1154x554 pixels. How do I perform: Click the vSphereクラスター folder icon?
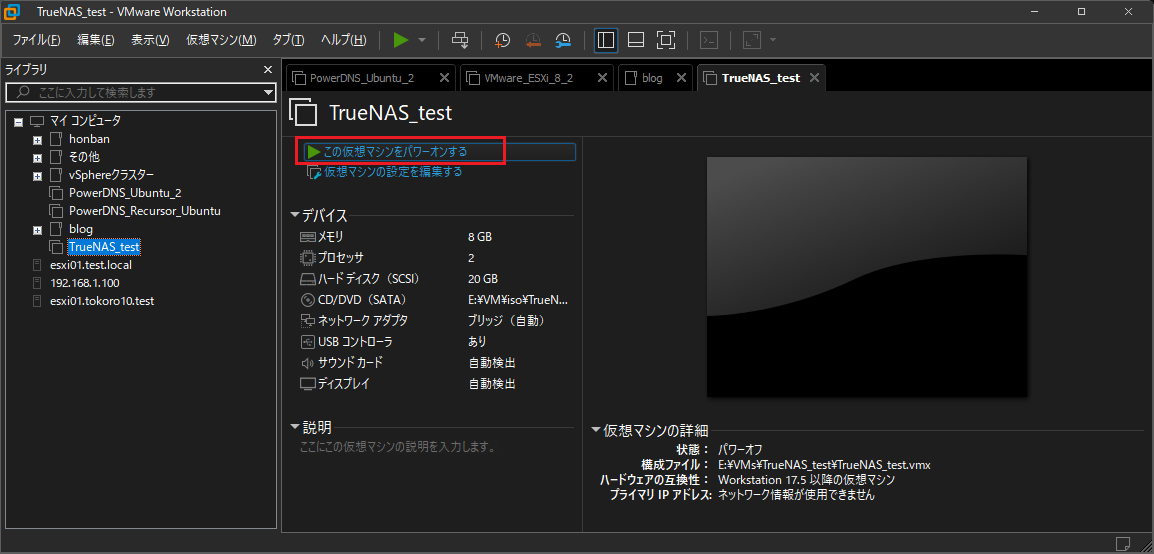(x=56, y=175)
